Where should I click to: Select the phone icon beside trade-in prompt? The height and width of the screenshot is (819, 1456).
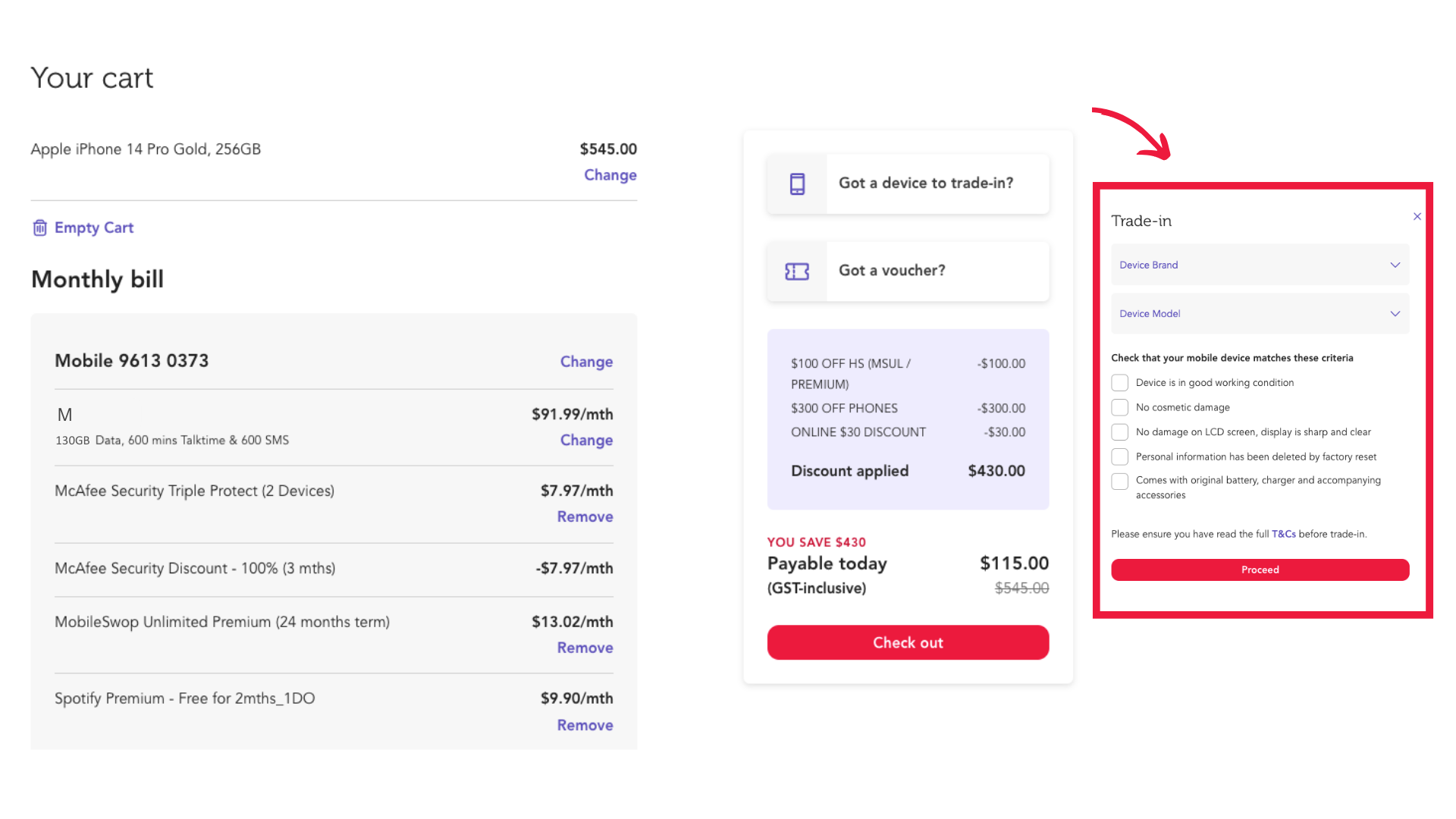coord(796,183)
